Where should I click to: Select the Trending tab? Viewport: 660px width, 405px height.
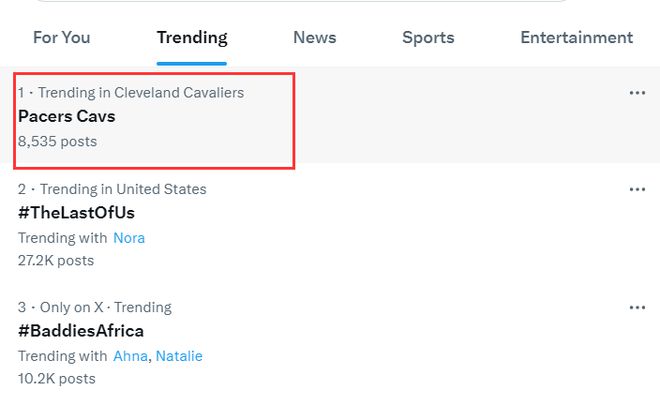[192, 38]
